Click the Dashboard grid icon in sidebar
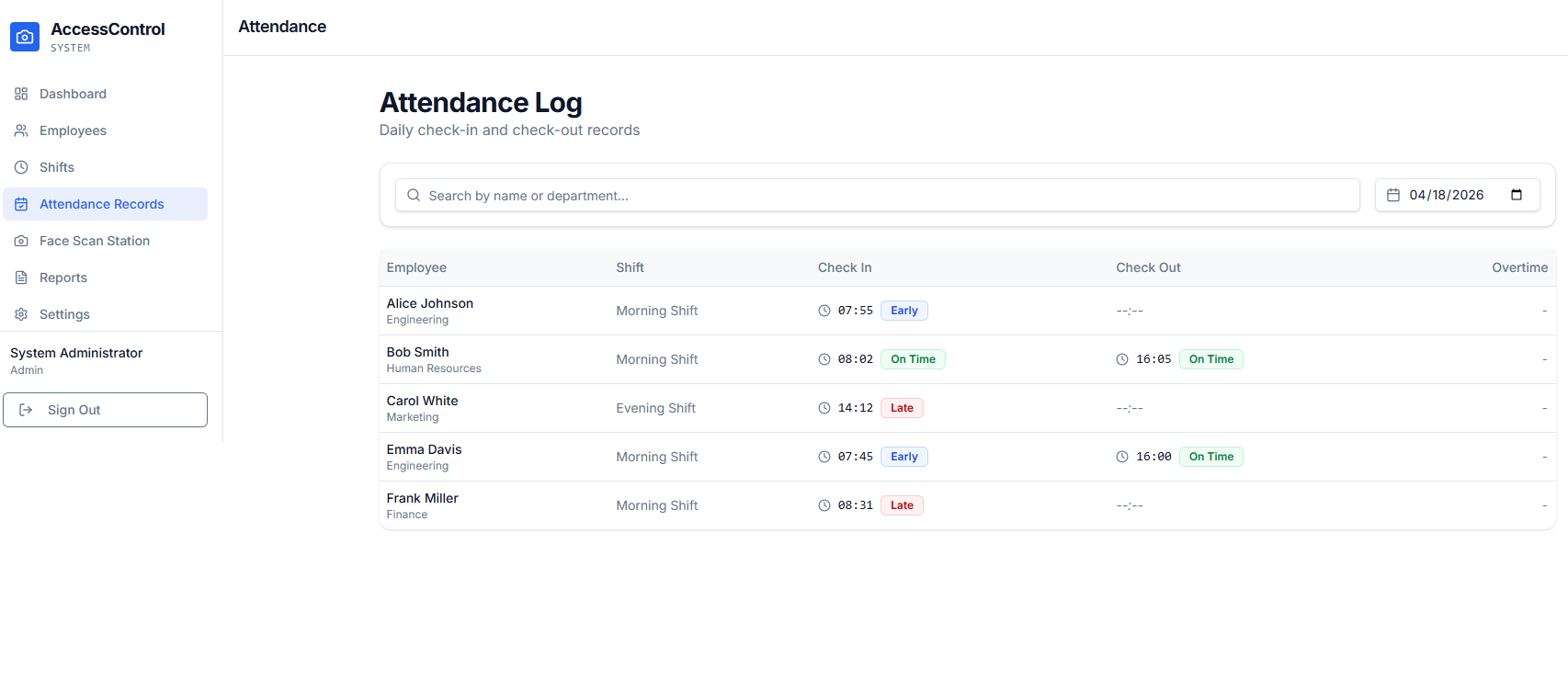 [x=21, y=94]
